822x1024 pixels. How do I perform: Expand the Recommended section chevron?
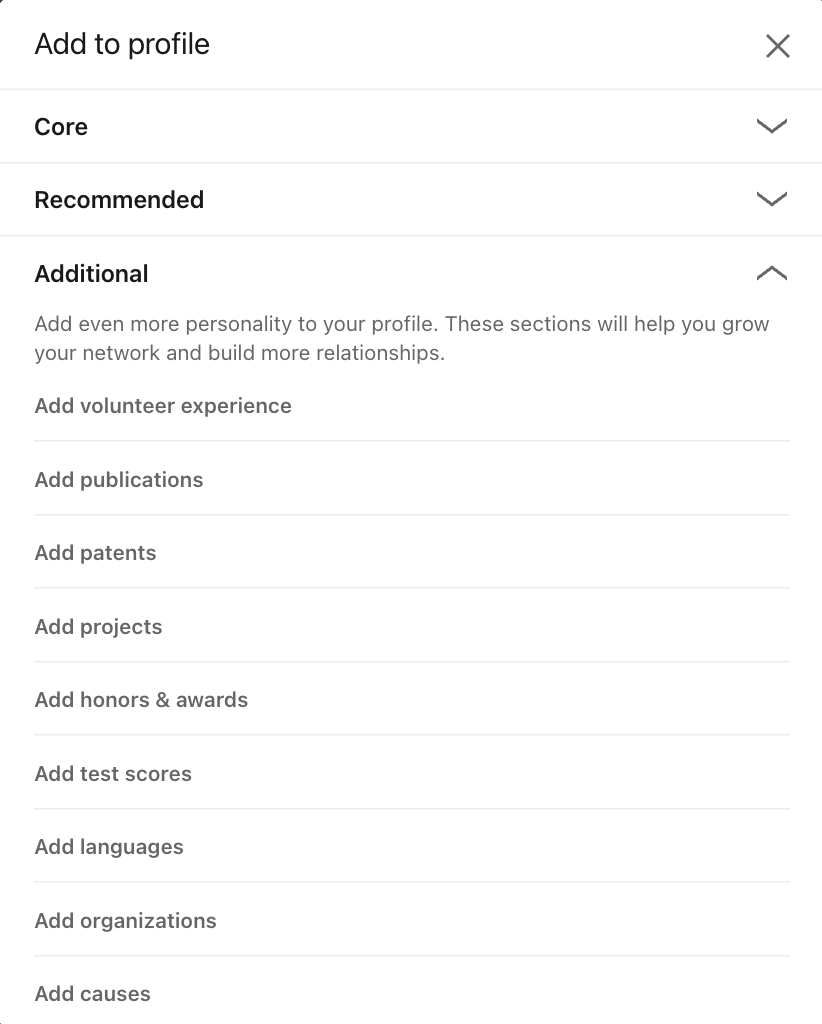pyautogui.click(x=772, y=199)
